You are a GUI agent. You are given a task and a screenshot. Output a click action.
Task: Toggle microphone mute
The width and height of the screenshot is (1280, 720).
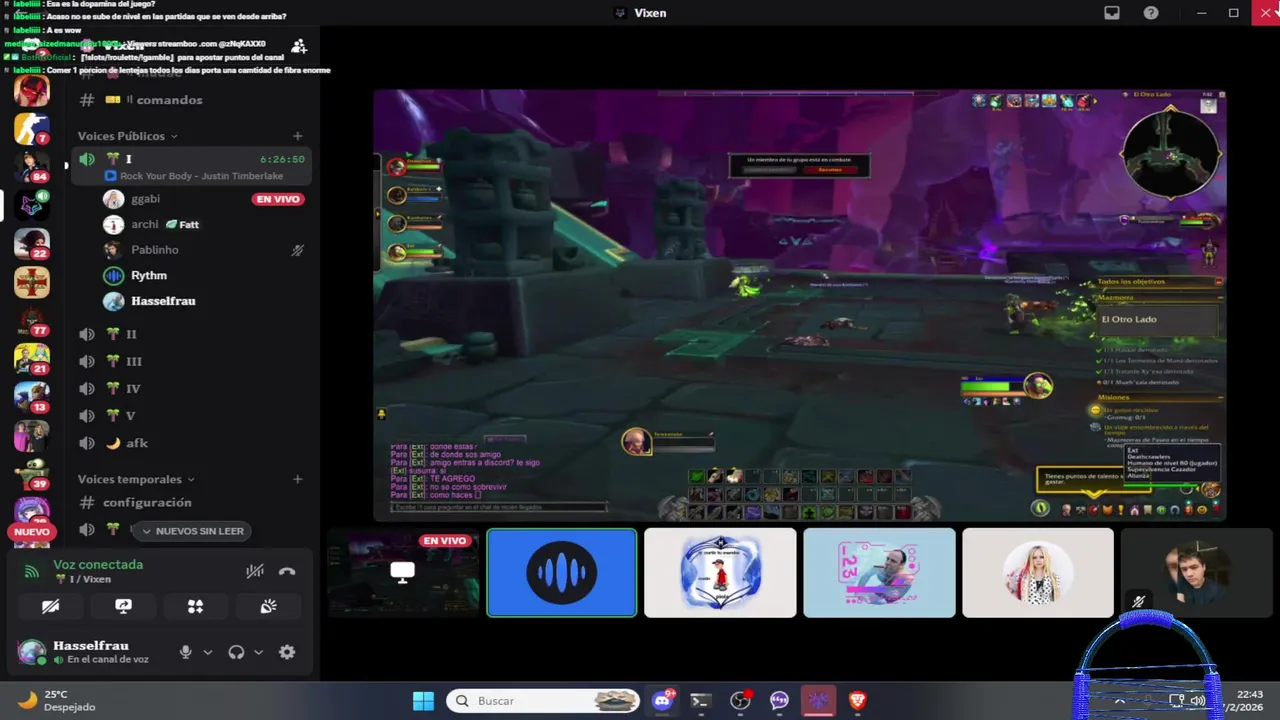[x=185, y=652]
